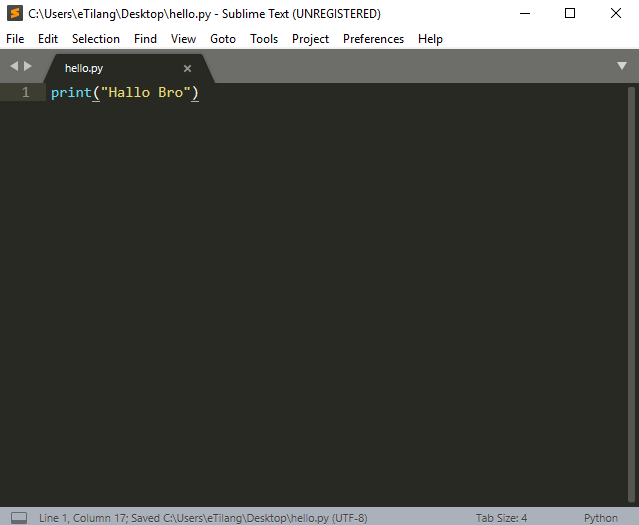Screen dimensions: 639x525
Task: Click the Line 1, Column 17 status text
Action: pos(83,518)
